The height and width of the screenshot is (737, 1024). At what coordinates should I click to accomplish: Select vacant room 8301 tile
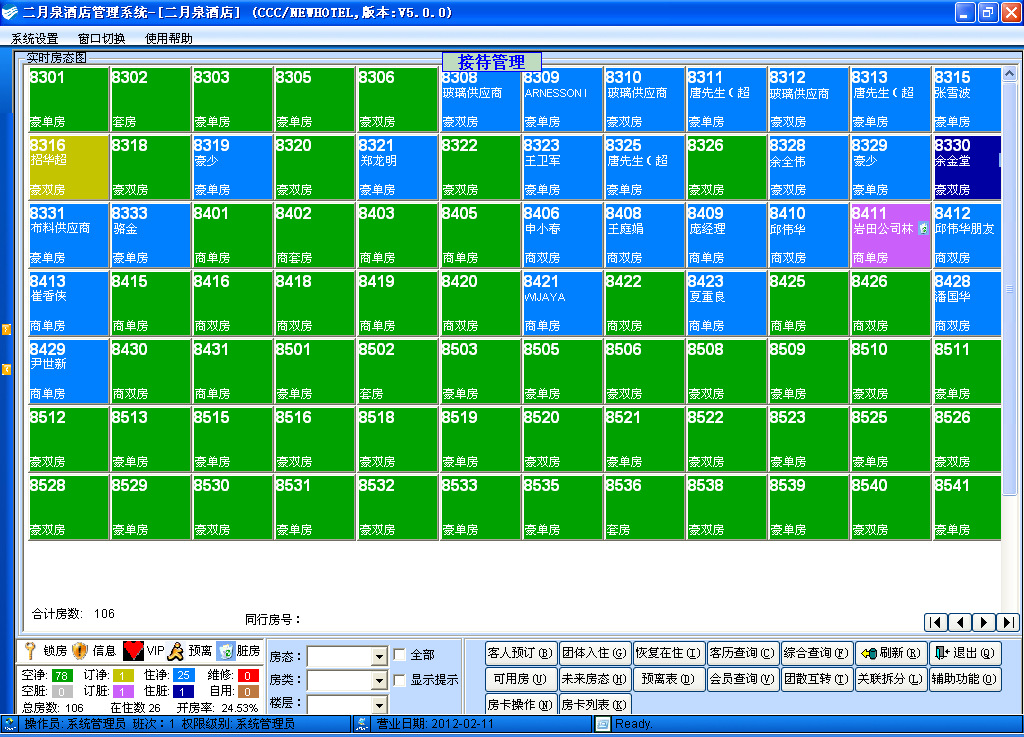click(68, 99)
